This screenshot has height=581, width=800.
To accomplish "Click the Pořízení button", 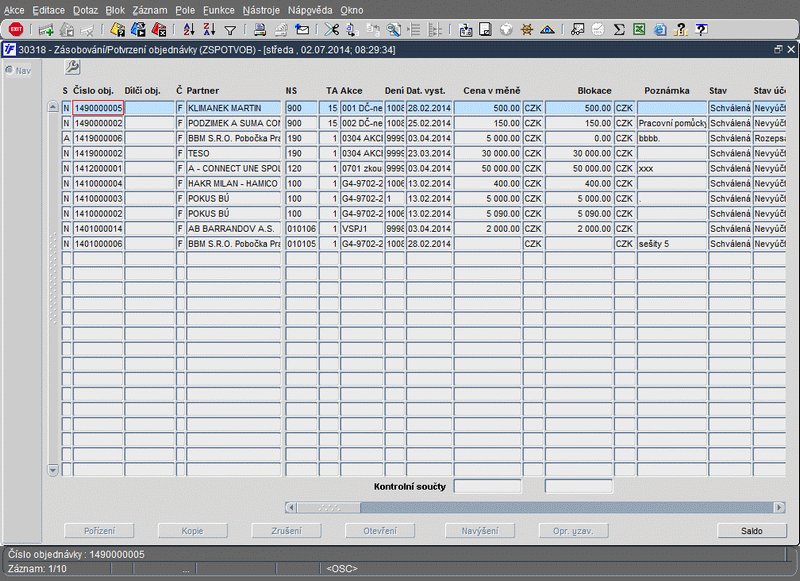I will pos(99,531).
